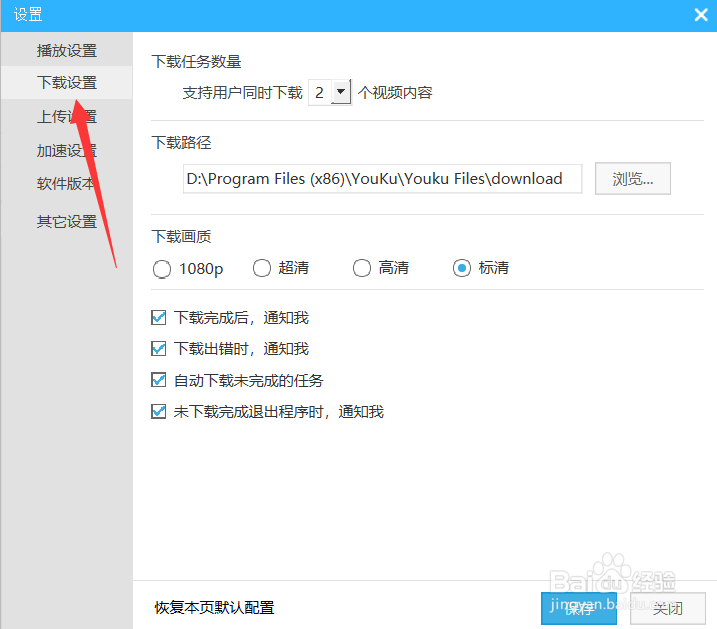The image size is (717, 629).
Task: Uncheck 自动下载未完成的任务
Action: click(x=159, y=380)
